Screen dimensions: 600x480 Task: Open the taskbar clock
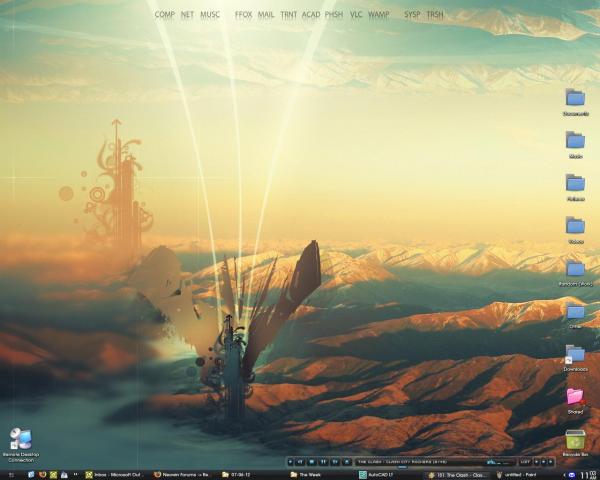coord(589,475)
